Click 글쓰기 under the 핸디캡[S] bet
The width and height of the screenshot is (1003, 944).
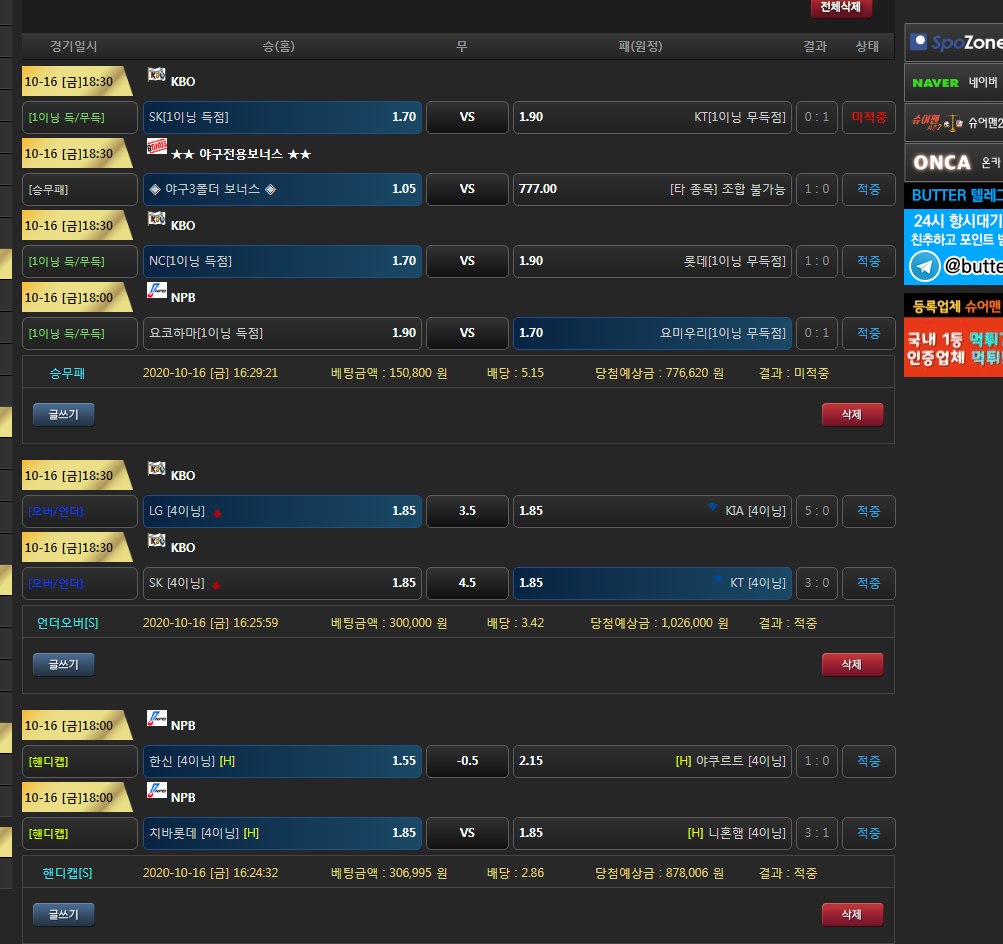pyautogui.click(x=63, y=913)
